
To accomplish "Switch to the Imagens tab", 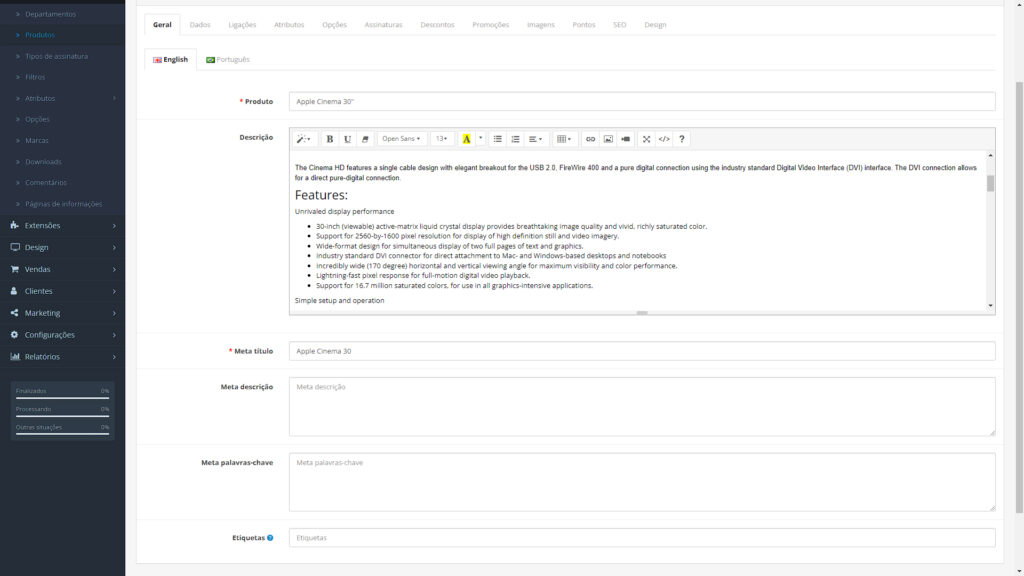I will point(541,25).
